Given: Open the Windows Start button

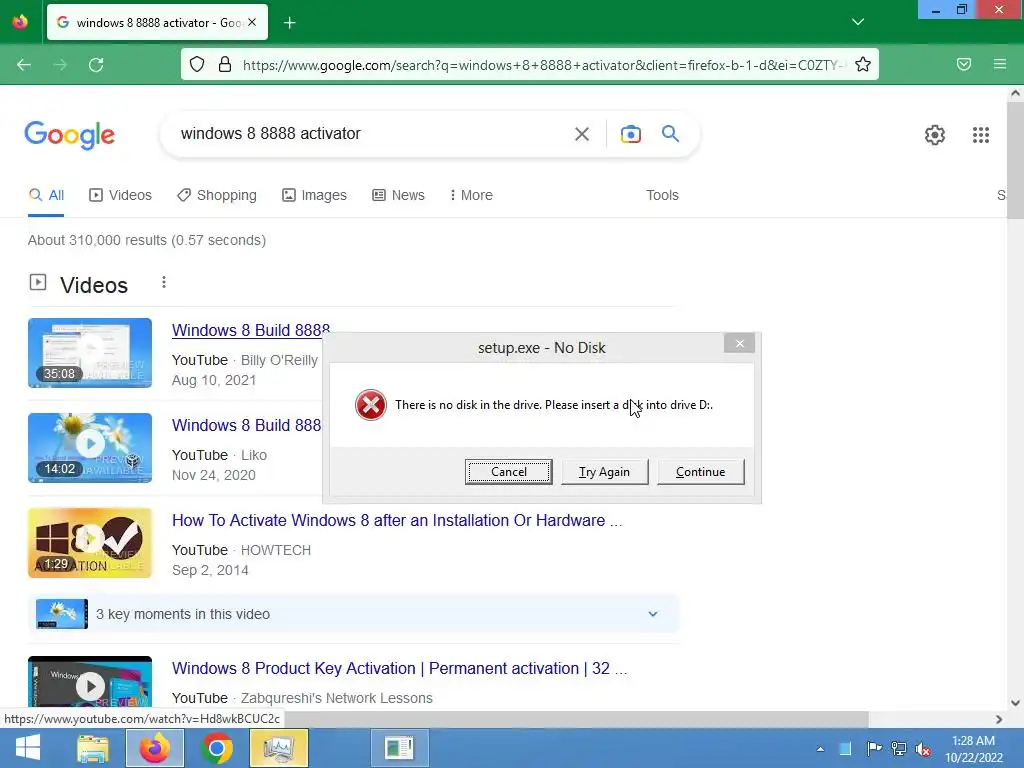Looking at the screenshot, I should tap(27, 748).
